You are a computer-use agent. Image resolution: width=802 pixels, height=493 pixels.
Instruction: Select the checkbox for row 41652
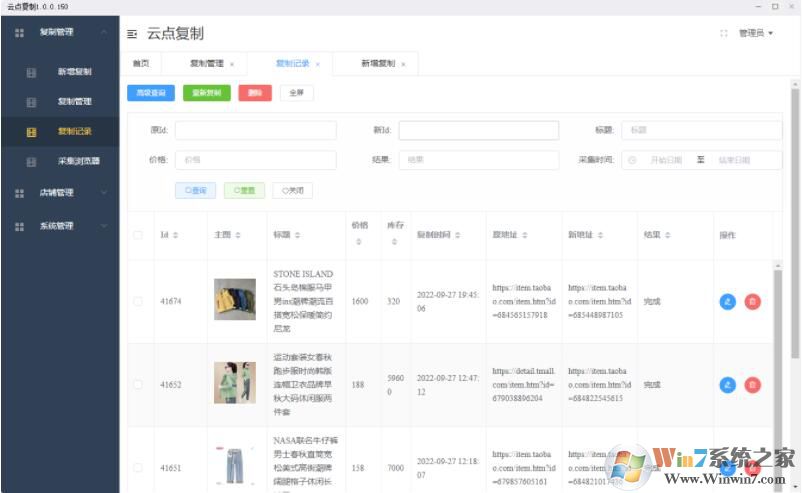pos(138,384)
